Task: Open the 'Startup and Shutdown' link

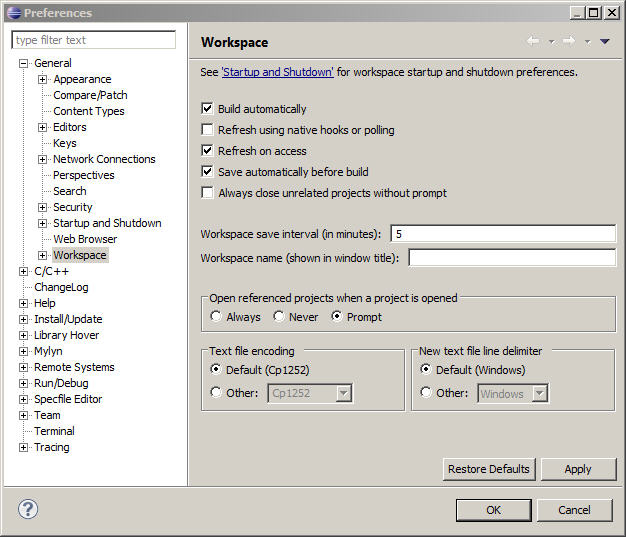Action: 277,72
